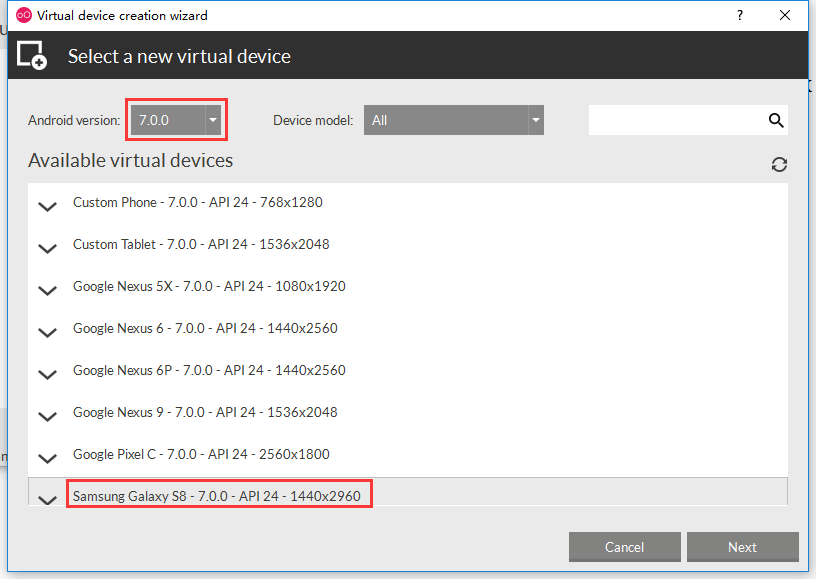Click the Next button
The height and width of the screenshot is (579, 816).
point(743,547)
